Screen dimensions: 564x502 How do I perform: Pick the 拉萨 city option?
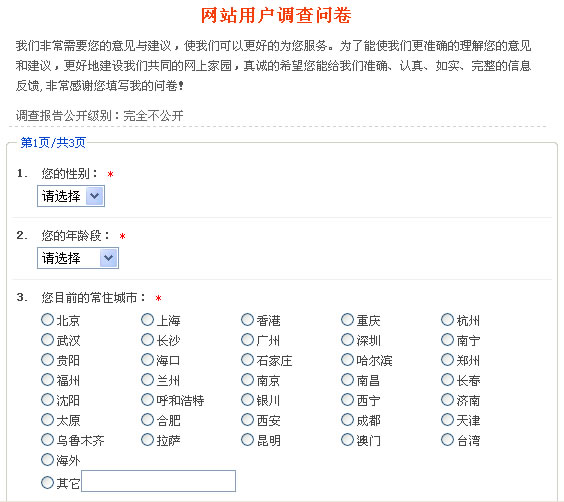[147, 439]
